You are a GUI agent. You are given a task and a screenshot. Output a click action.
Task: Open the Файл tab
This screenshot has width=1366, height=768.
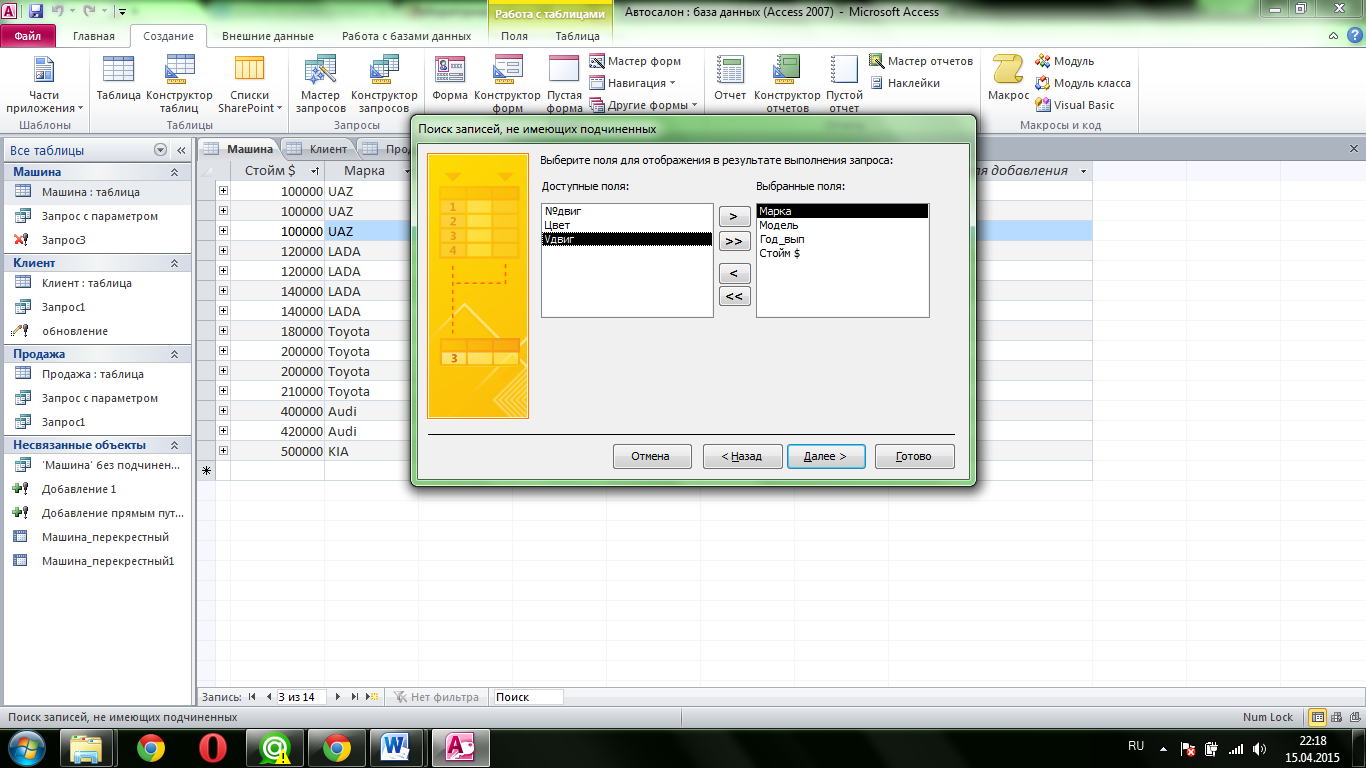coord(28,36)
